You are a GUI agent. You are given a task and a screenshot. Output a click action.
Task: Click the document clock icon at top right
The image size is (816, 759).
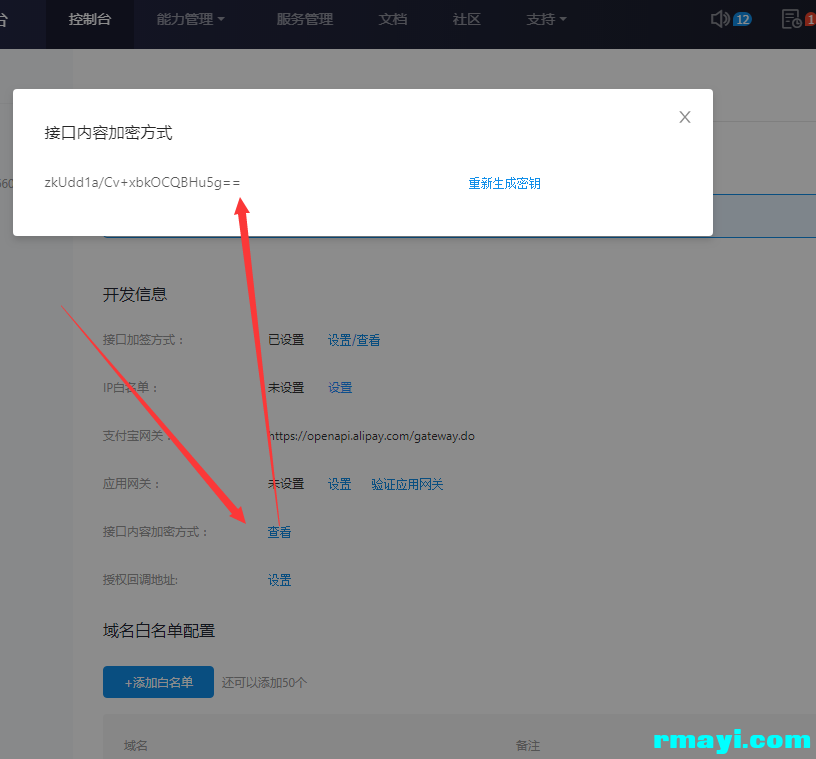791,19
